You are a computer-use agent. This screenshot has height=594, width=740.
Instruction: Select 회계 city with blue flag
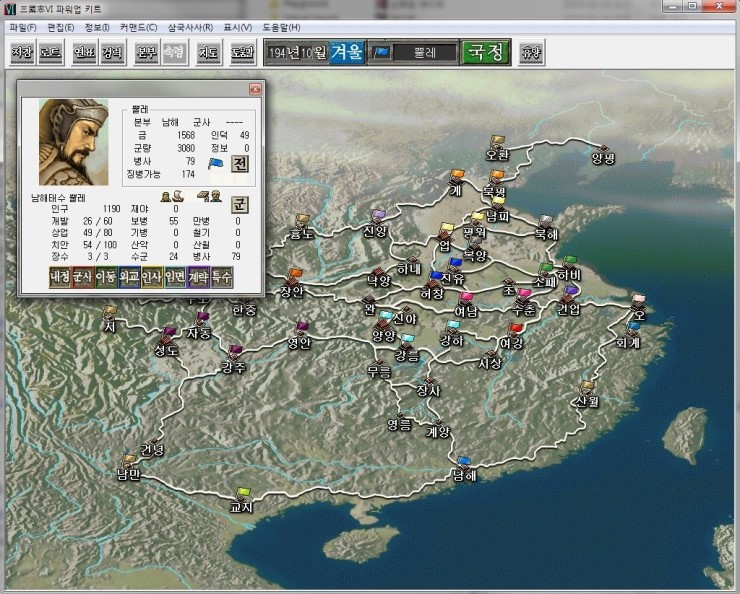(x=628, y=336)
